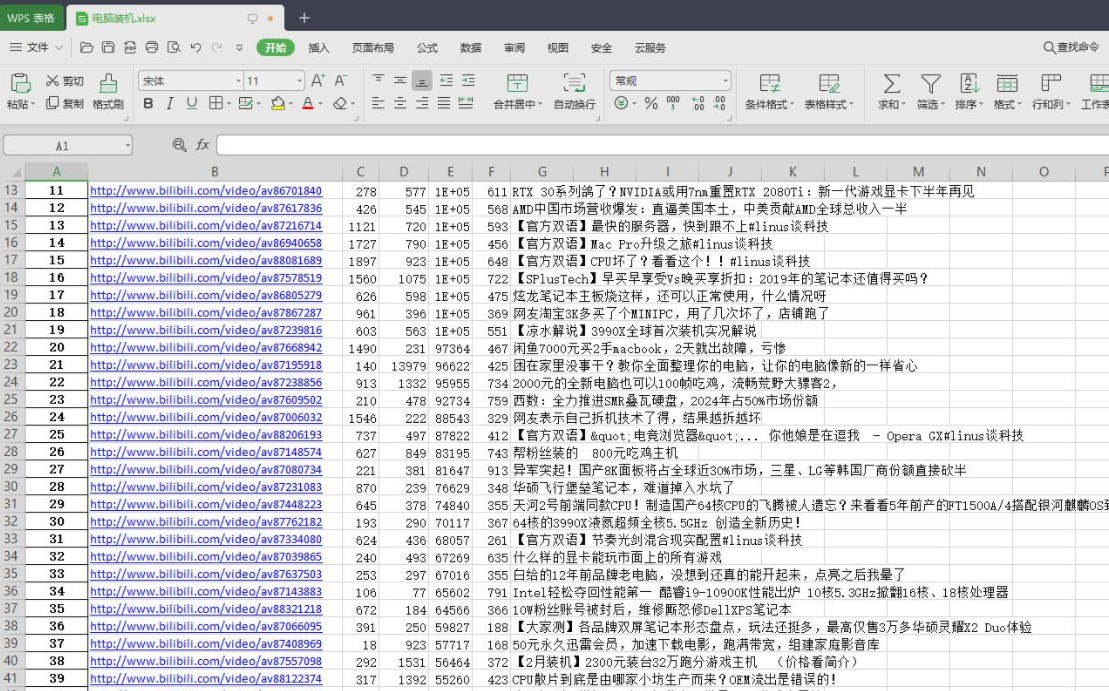Open Print Preview icon
This screenshot has height=691, width=1109.
pyautogui.click(x=173, y=47)
